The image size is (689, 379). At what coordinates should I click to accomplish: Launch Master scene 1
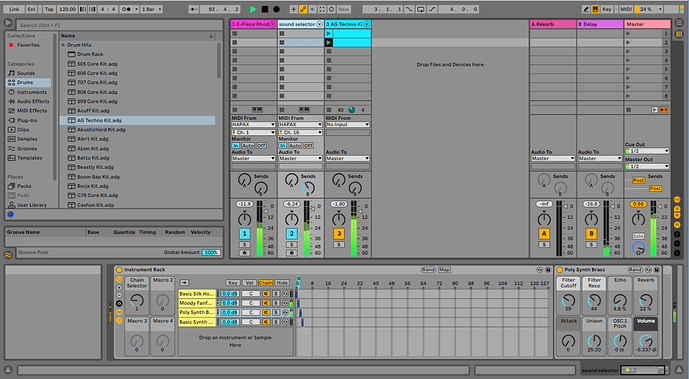(628, 33)
